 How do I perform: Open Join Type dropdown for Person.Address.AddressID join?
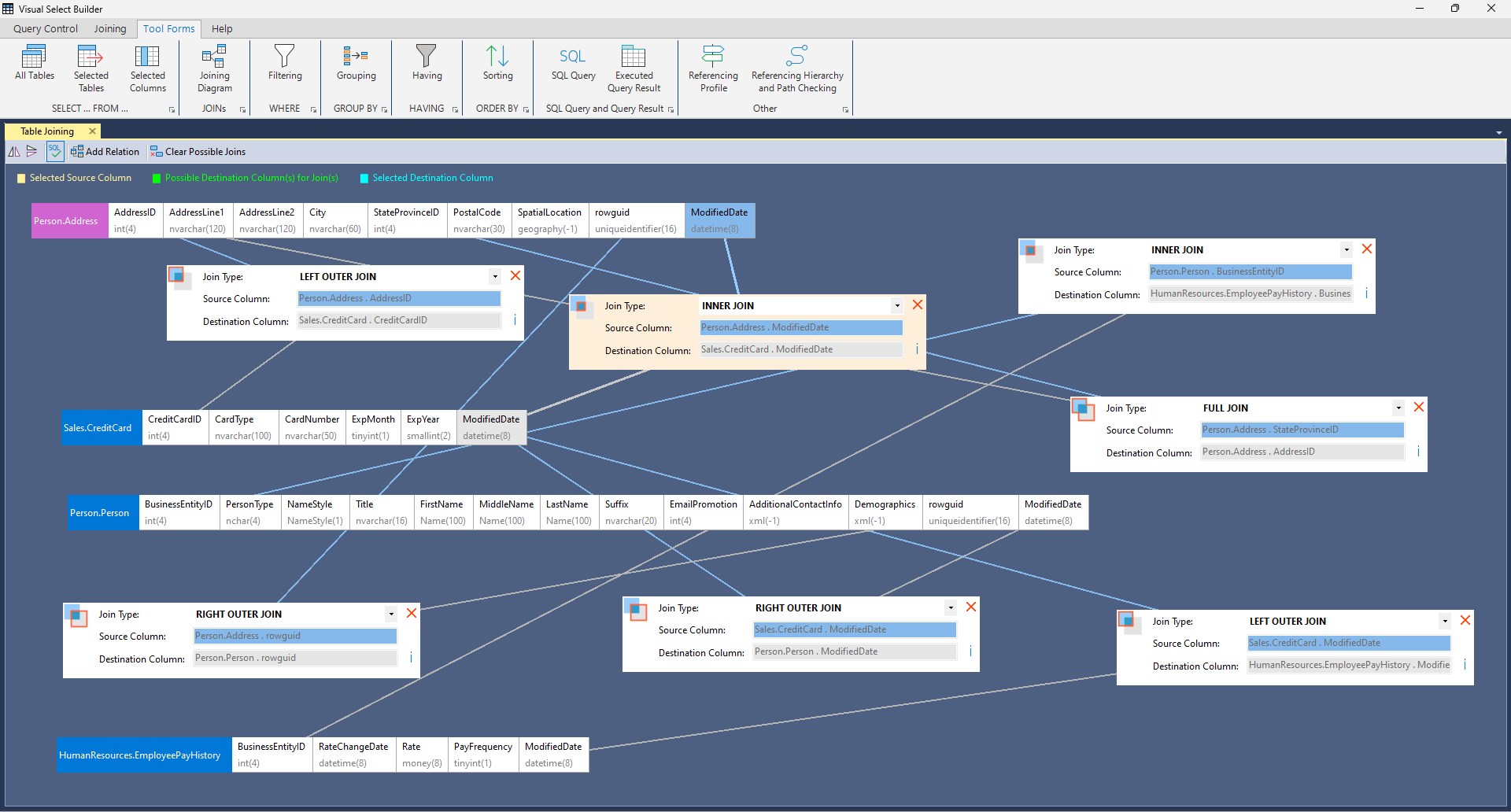pyautogui.click(x=495, y=277)
